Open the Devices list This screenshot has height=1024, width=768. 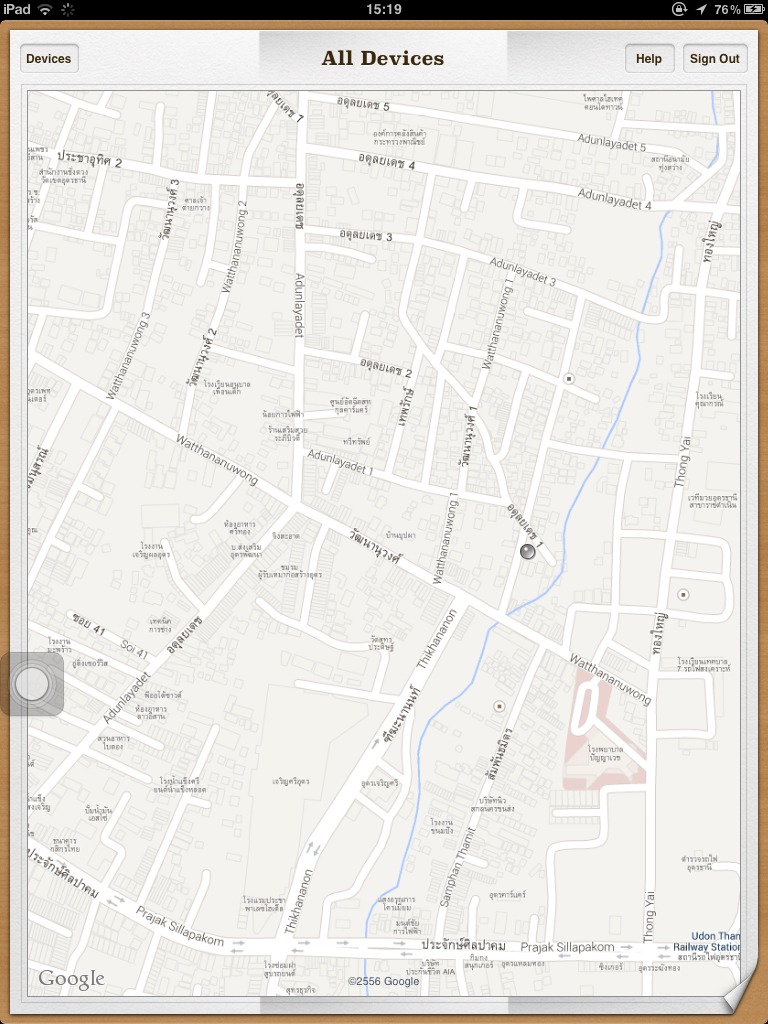49,58
